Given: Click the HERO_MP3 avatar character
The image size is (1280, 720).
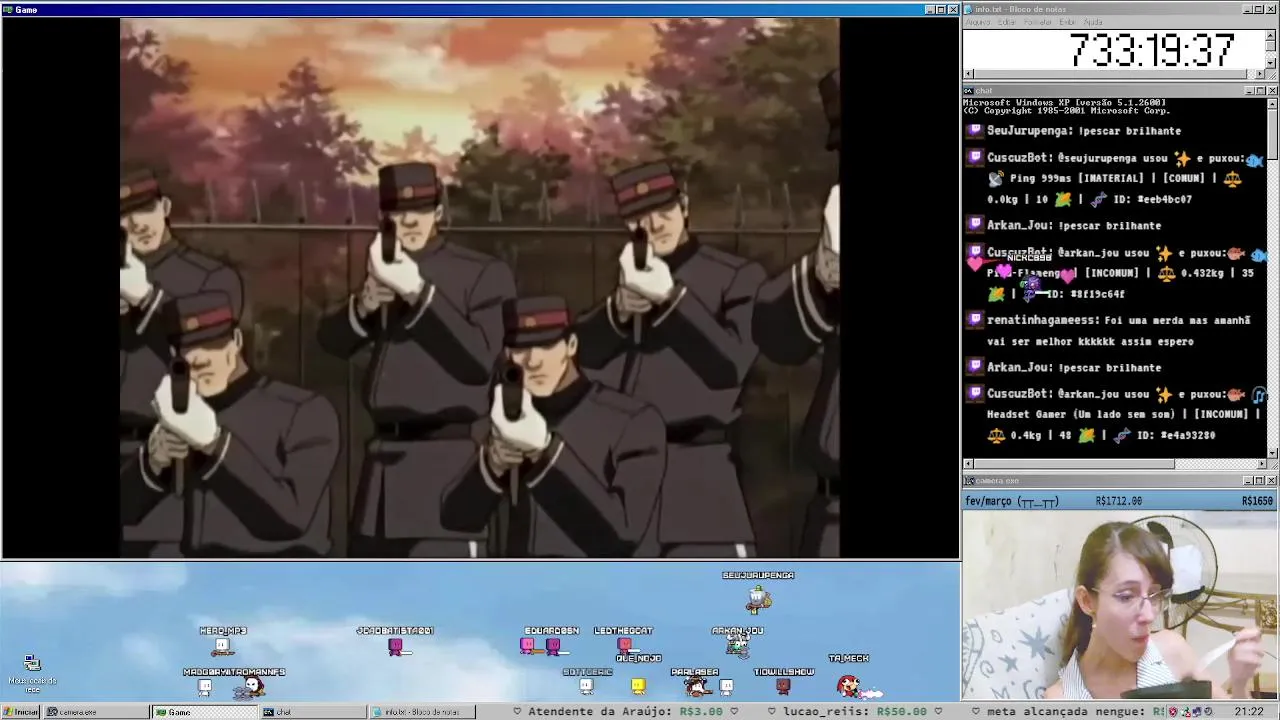Looking at the screenshot, I should 222,646.
